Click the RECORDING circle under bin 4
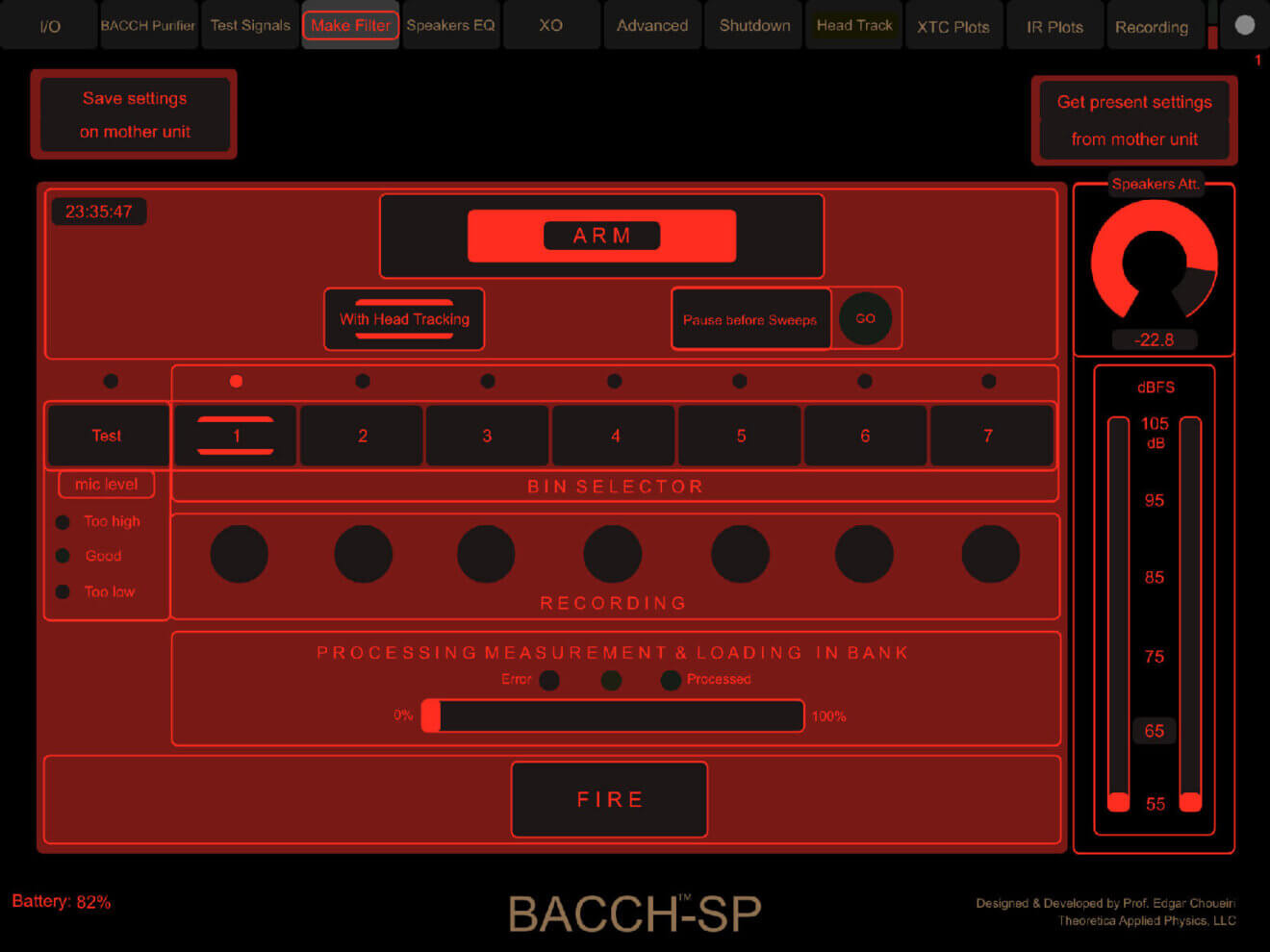Screen dimensions: 1270x952 point(612,553)
